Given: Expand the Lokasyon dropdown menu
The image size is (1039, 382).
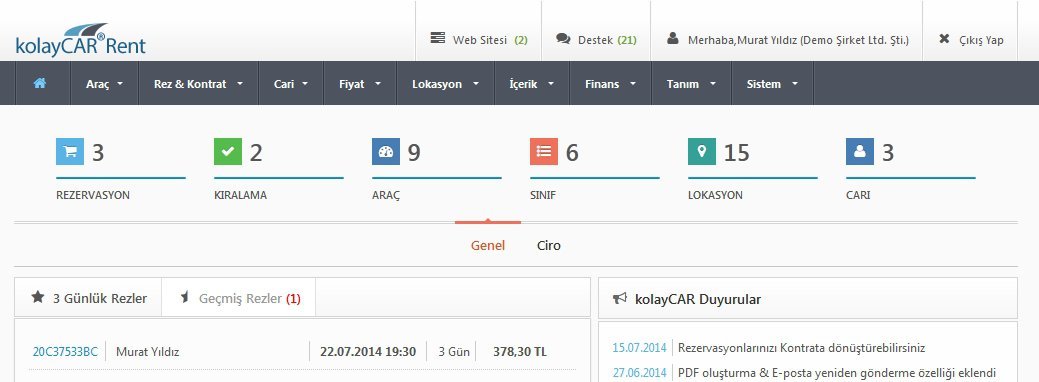Looking at the screenshot, I should 445,84.
